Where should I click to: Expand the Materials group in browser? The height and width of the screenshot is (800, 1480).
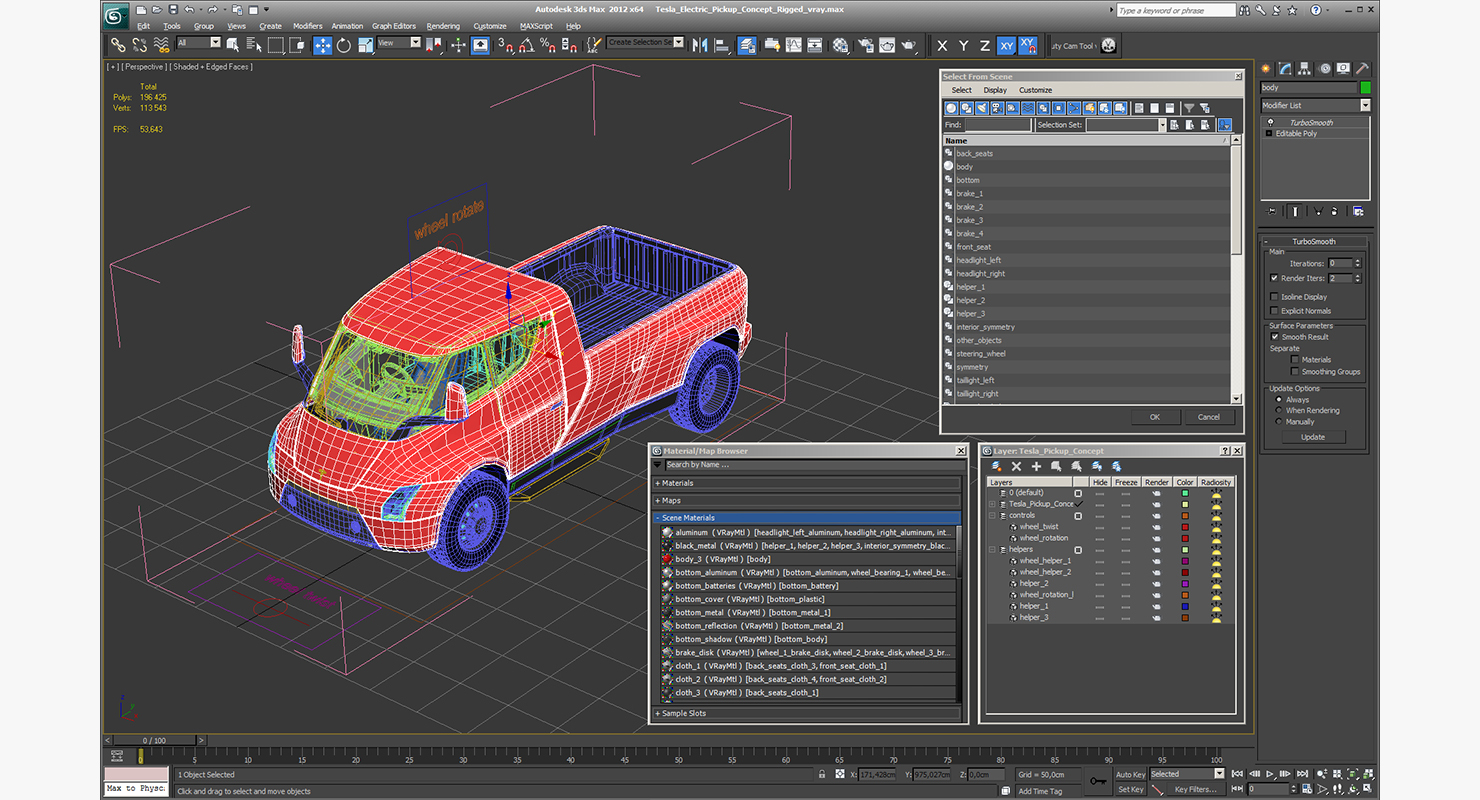pos(806,483)
